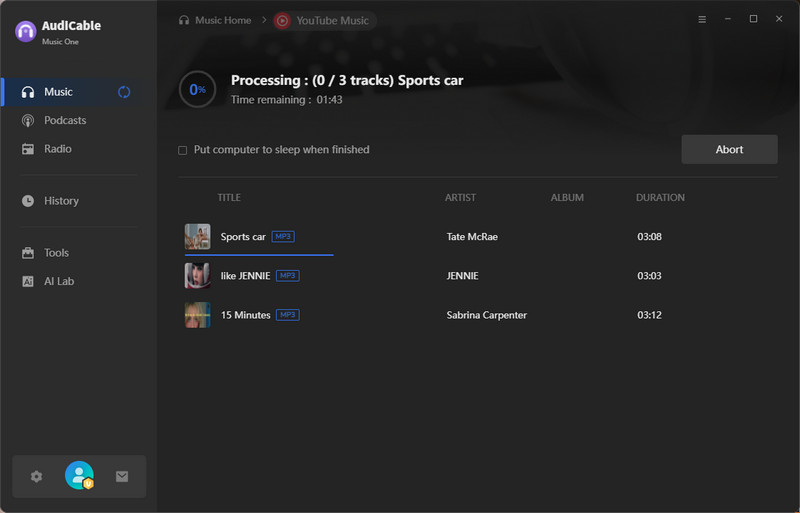800x513 pixels.
Task: Click the Podcasts microphone icon
Action: point(28,120)
